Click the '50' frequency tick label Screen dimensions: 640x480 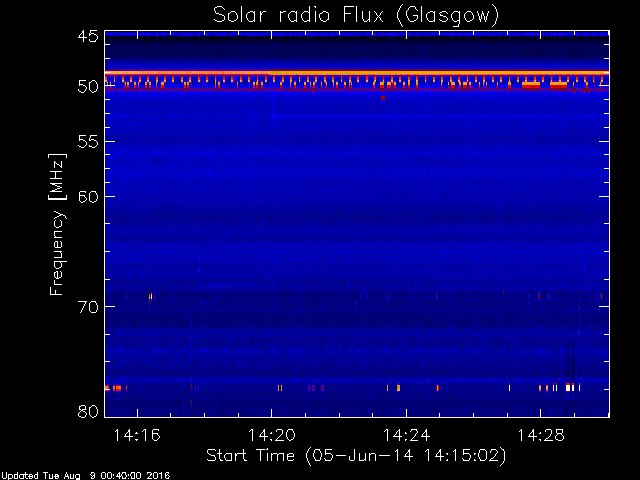pyautogui.click(x=88, y=87)
